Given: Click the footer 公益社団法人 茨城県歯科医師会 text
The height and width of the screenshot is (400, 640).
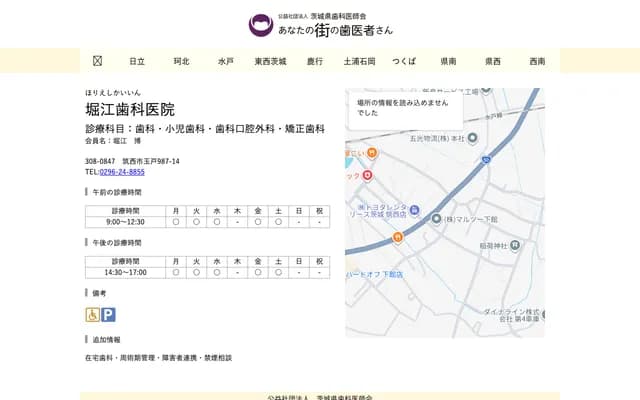Looking at the screenshot, I should point(320,397).
